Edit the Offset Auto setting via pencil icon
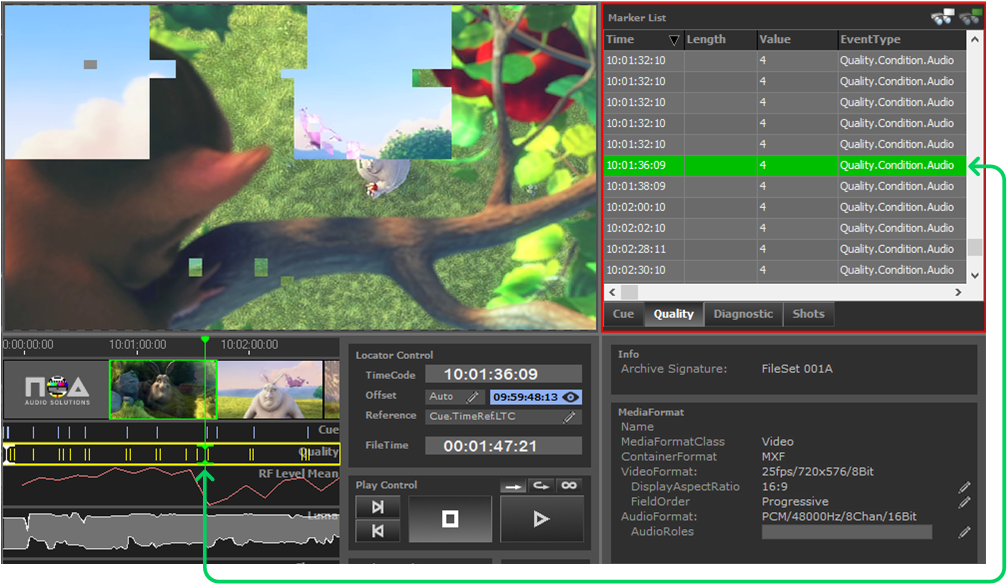The height and width of the screenshot is (584, 1007). [472, 397]
